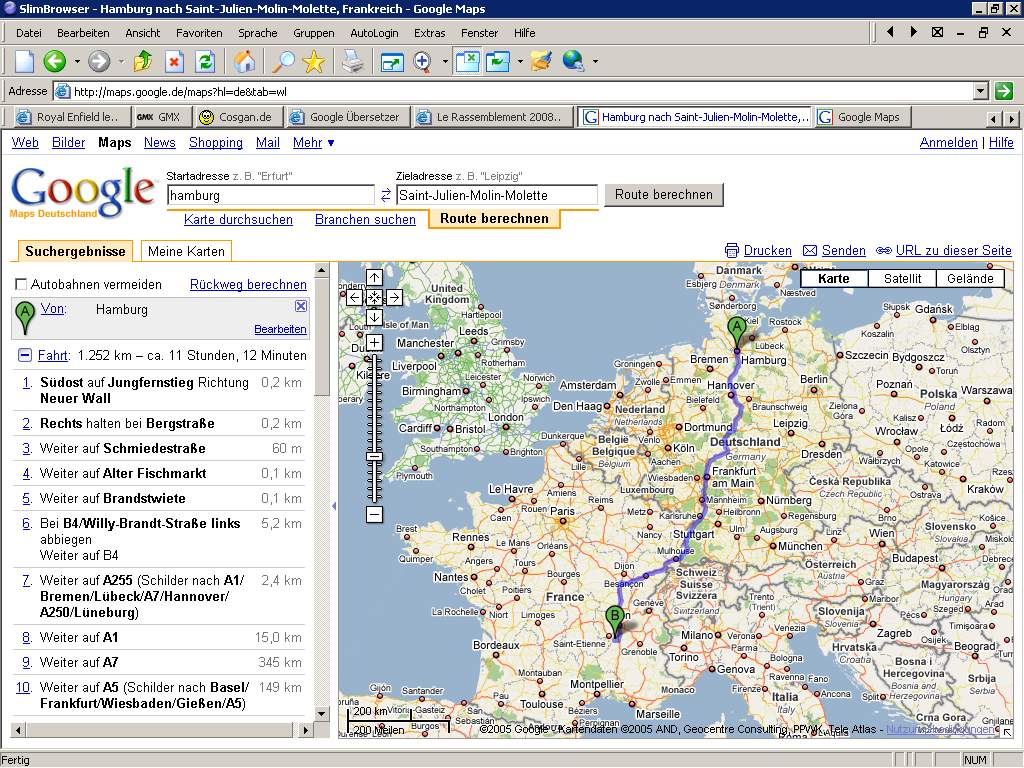Zoom in with the map plus button
Screen dimensions: 1024x768
pyautogui.click(x=374, y=343)
